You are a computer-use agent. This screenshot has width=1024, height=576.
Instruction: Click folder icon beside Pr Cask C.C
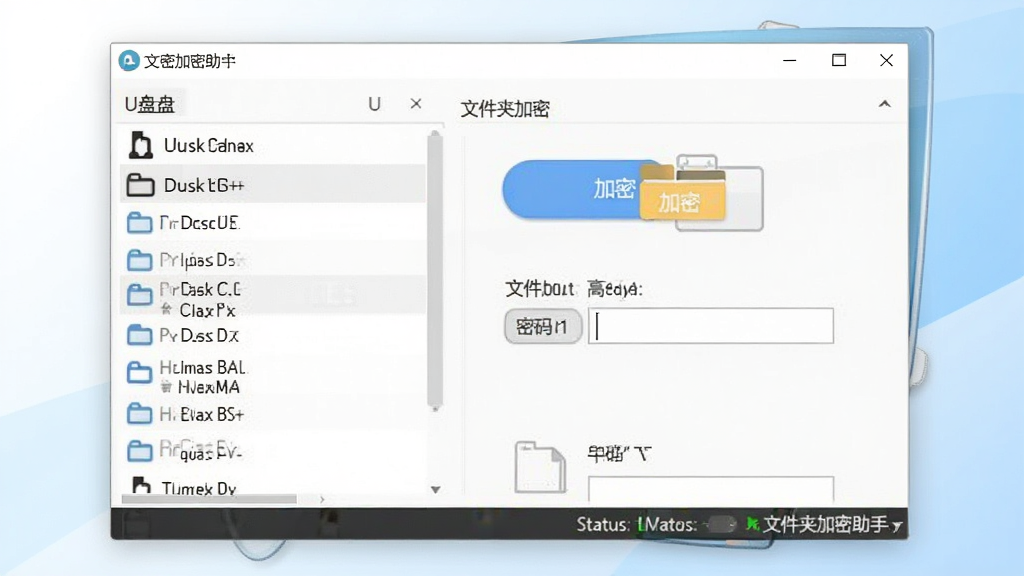pyautogui.click(x=139, y=295)
